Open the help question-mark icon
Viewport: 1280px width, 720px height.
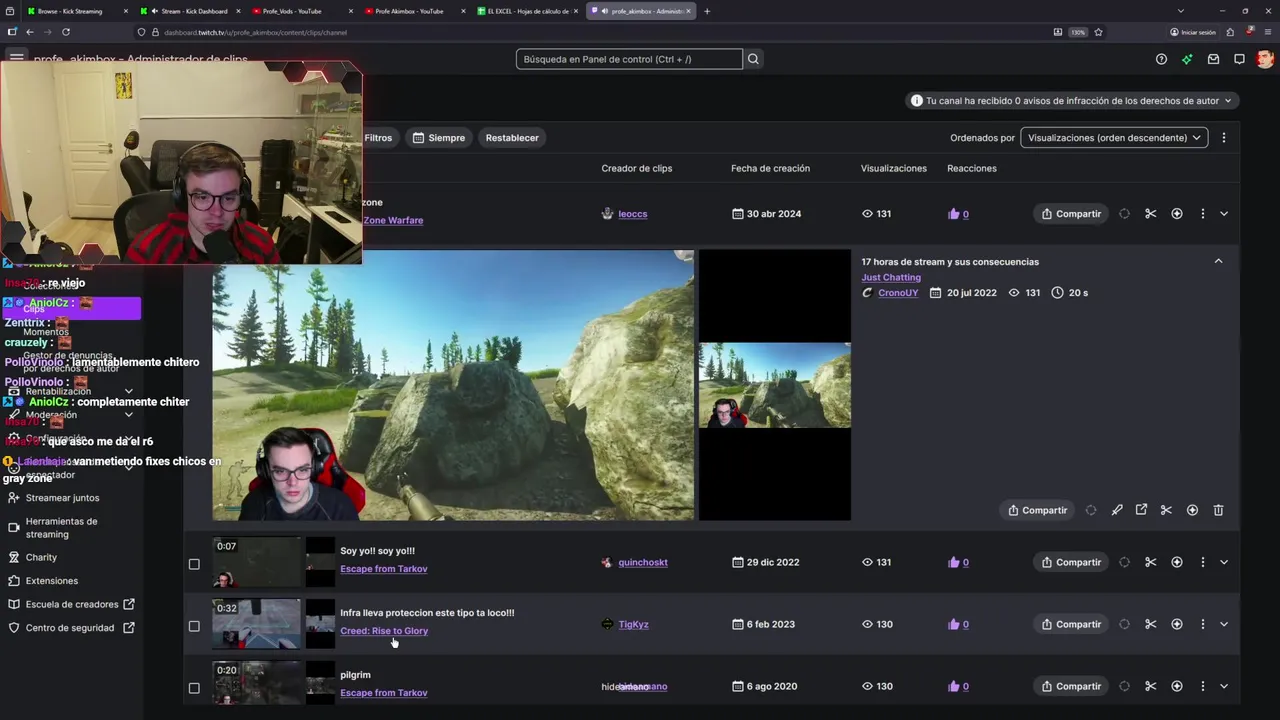coord(1161,59)
